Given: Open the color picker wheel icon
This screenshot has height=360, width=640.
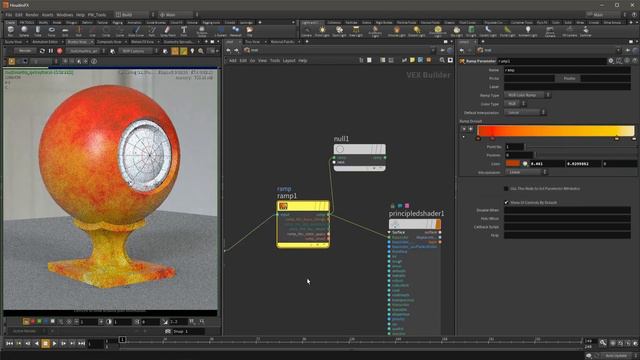Looking at the screenshot, I should point(525,164).
